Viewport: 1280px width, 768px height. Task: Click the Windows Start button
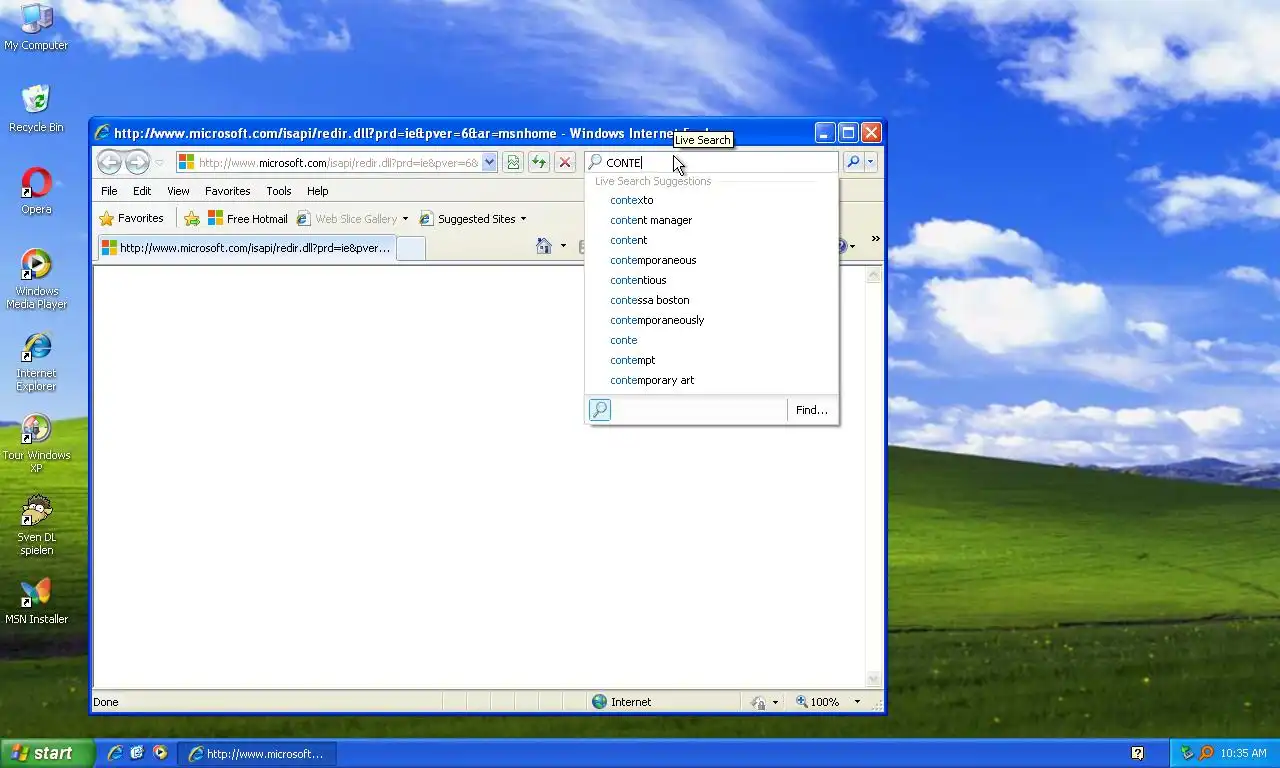pyautogui.click(x=47, y=753)
